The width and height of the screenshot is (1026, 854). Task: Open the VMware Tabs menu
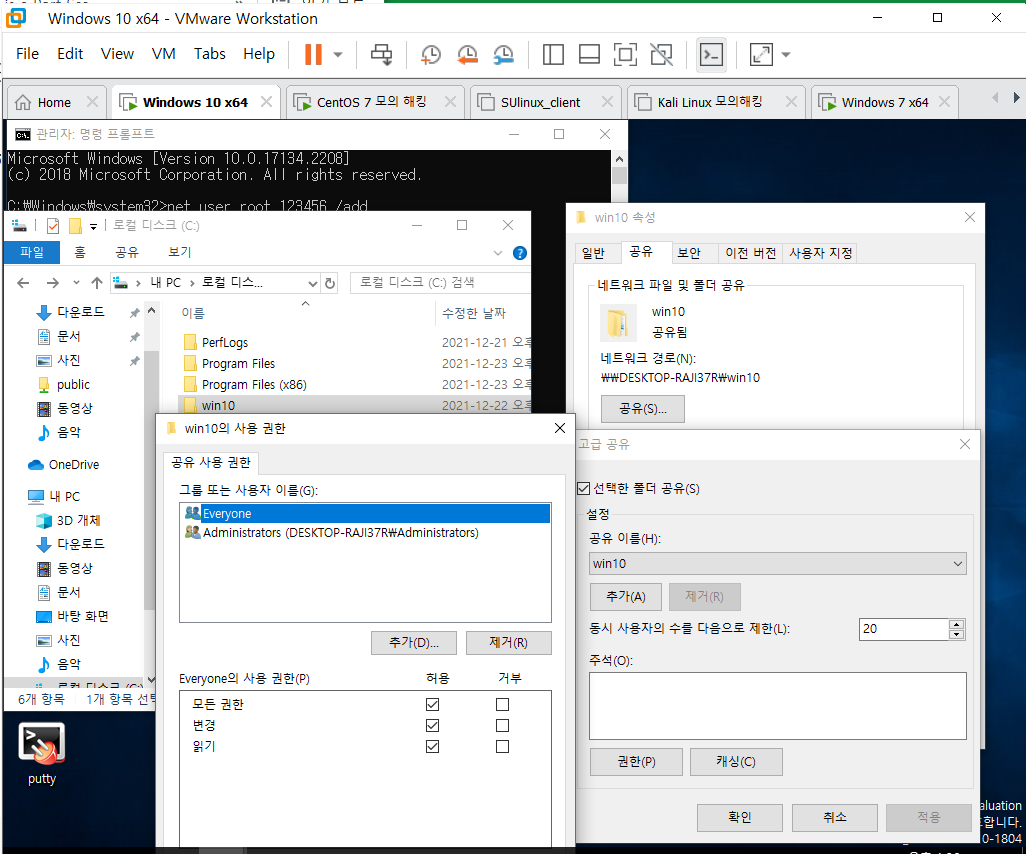(x=209, y=54)
